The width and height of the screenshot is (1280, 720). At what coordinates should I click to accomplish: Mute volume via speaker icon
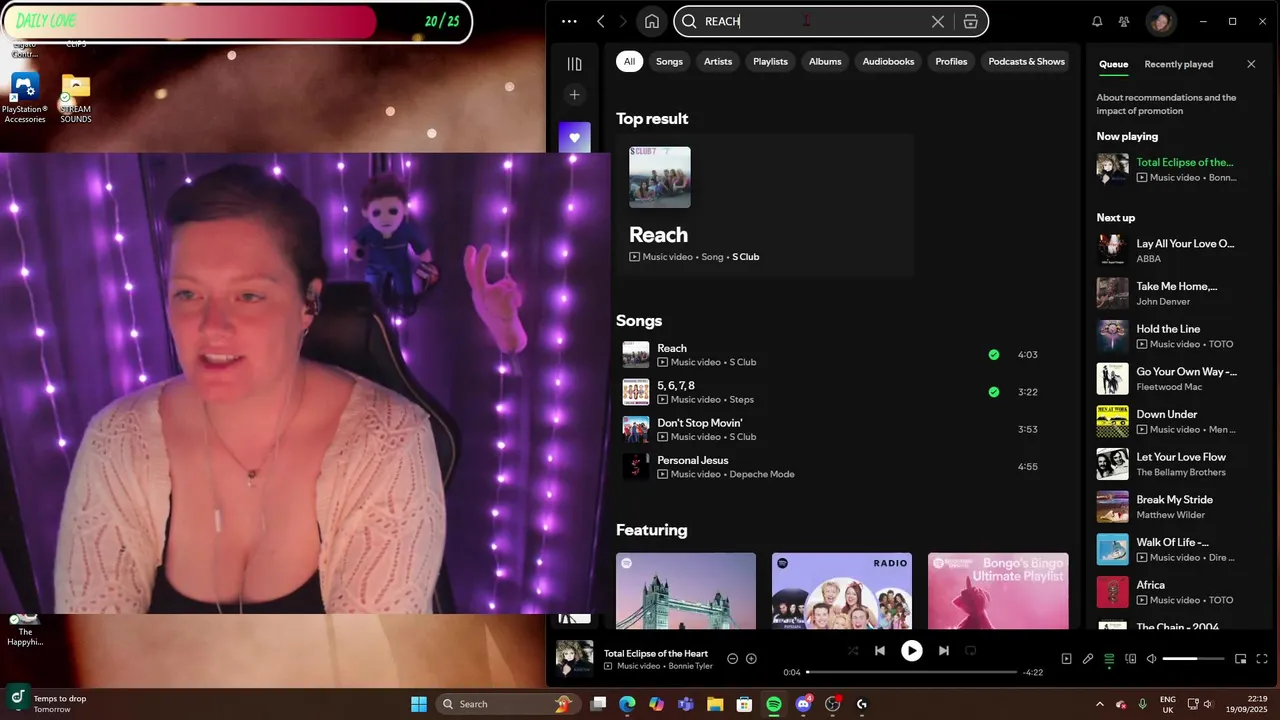(x=1152, y=659)
